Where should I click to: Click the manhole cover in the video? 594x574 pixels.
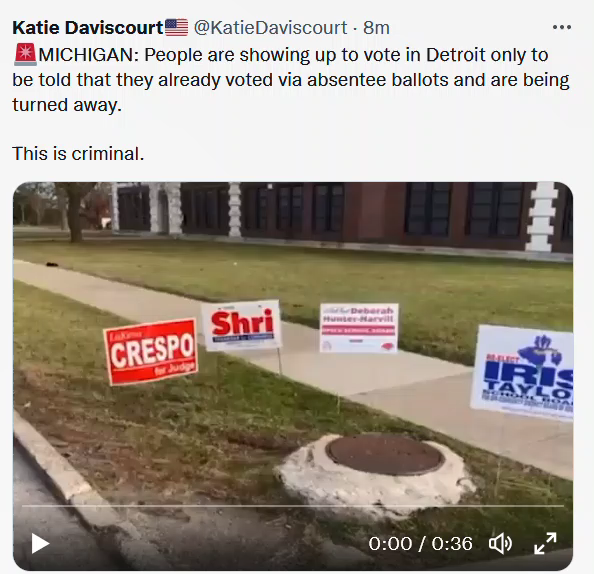tap(384, 454)
